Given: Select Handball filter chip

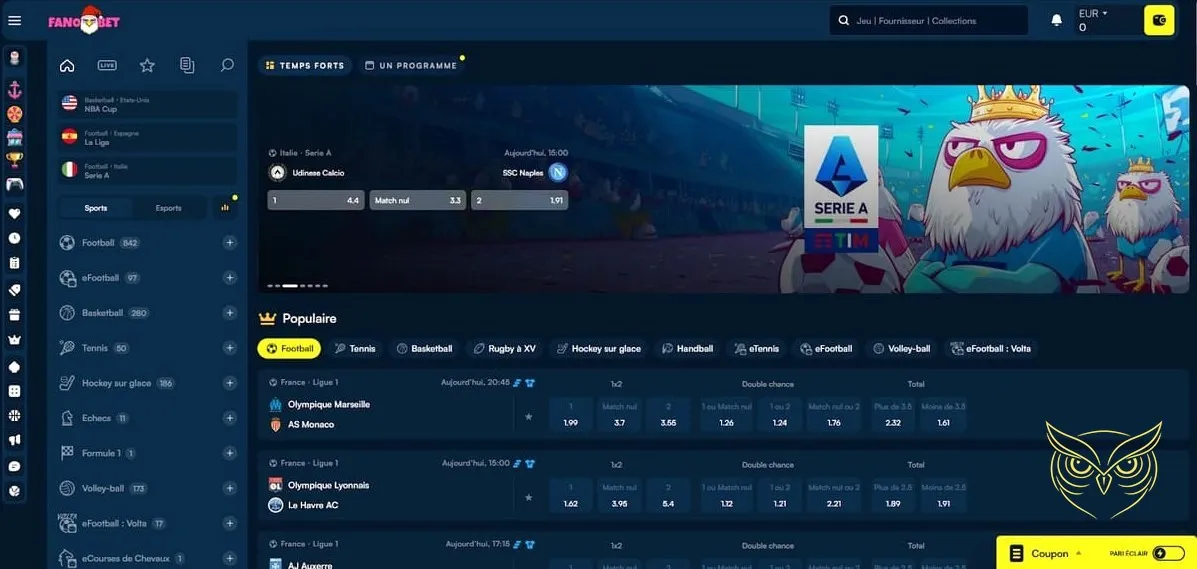Looking at the screenshot, I should click(x=687, y=349).
